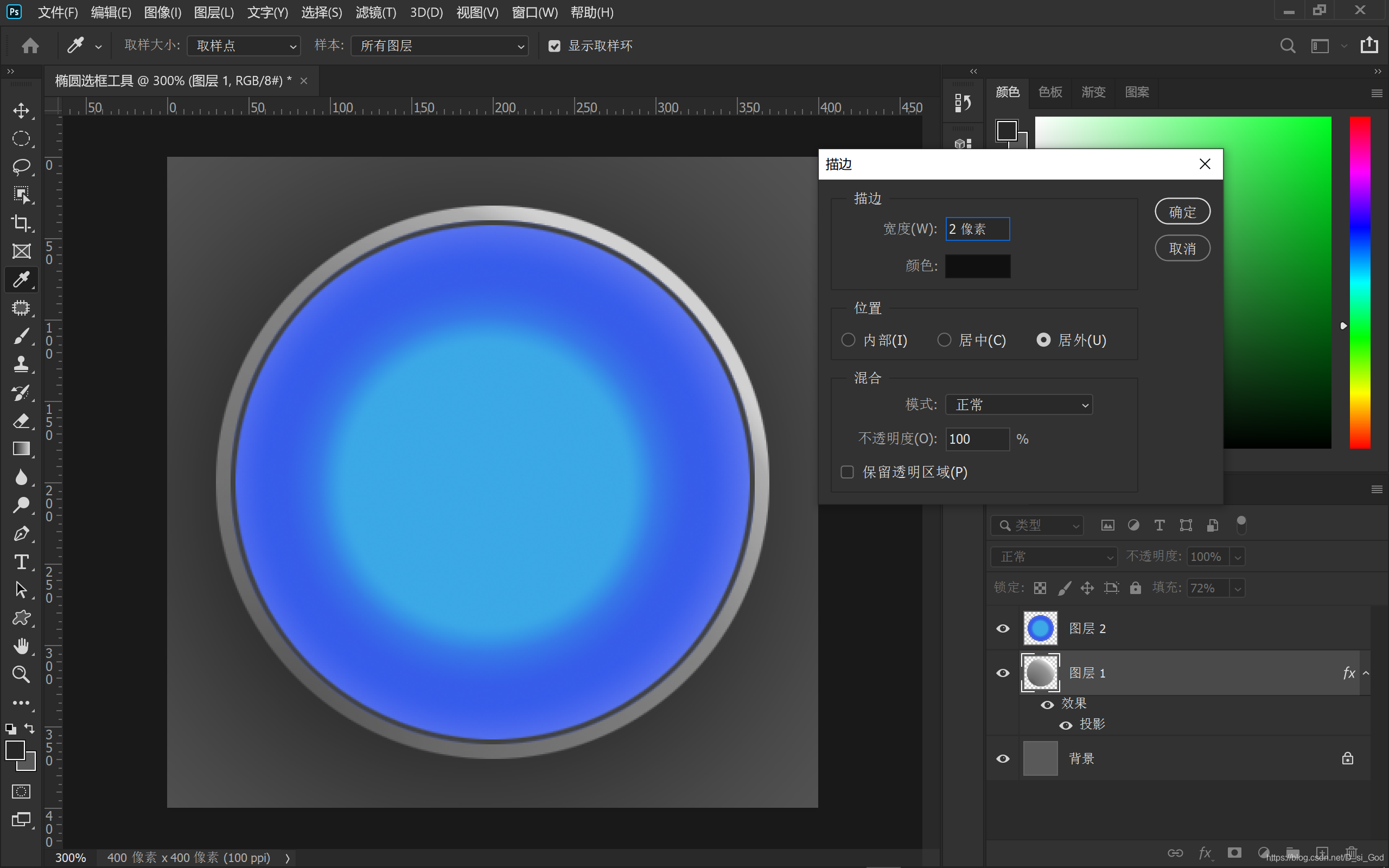Select 居中(C) position radio button
This screenshot has height=868, width=1389.
pyautogui.click(x=944, y=340)
